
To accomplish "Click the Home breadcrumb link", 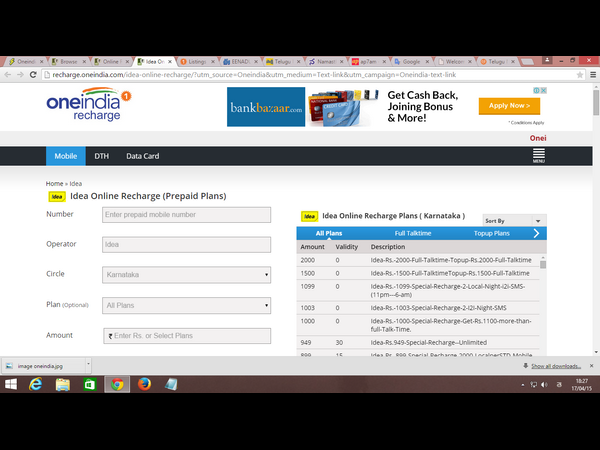I will tap(54, 184).
